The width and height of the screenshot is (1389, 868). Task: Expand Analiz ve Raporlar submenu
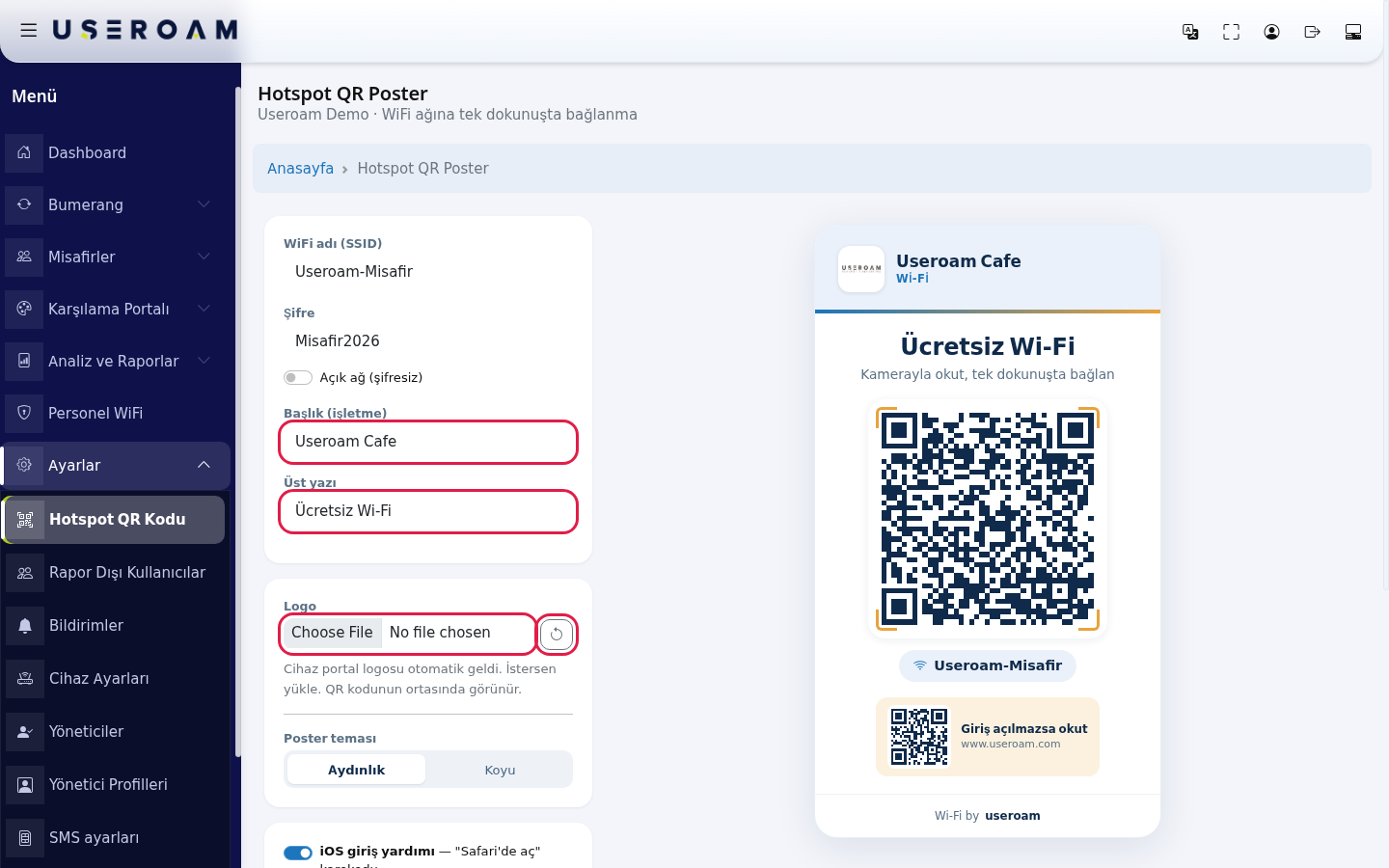pyautogui.click(x=116, y=361)
